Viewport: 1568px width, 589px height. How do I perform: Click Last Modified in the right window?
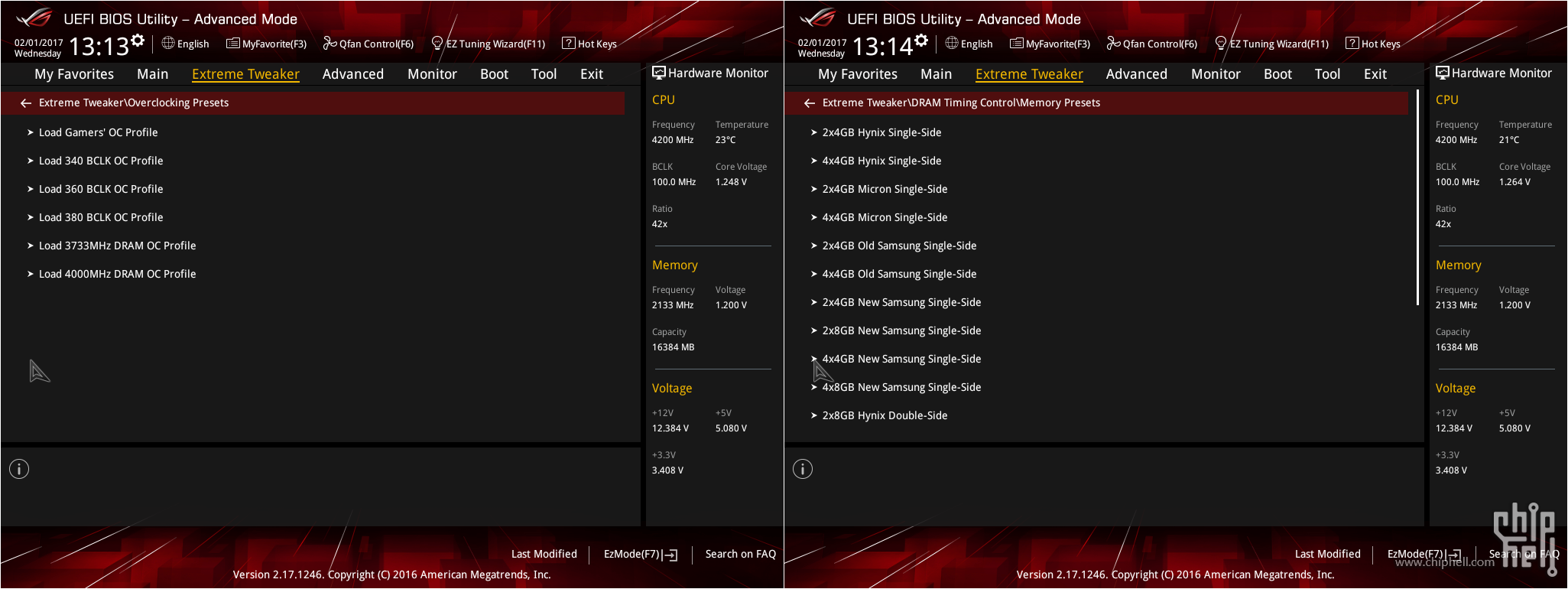1328,554
